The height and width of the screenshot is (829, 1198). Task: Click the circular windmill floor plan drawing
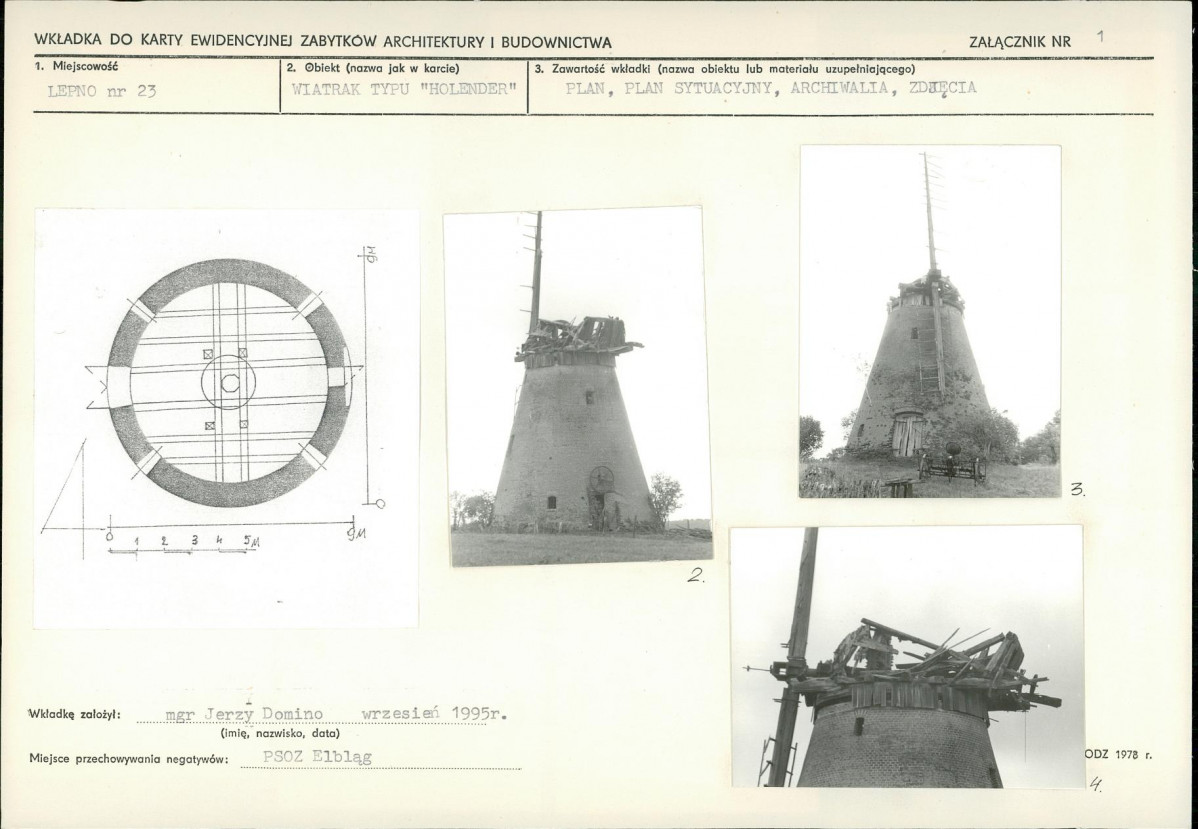click(x=228, y=382)
